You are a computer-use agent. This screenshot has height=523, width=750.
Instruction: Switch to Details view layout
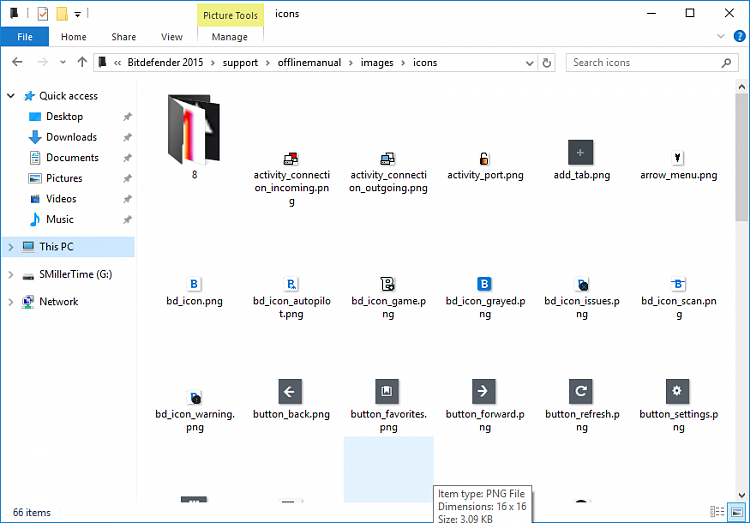click(717, 512)
